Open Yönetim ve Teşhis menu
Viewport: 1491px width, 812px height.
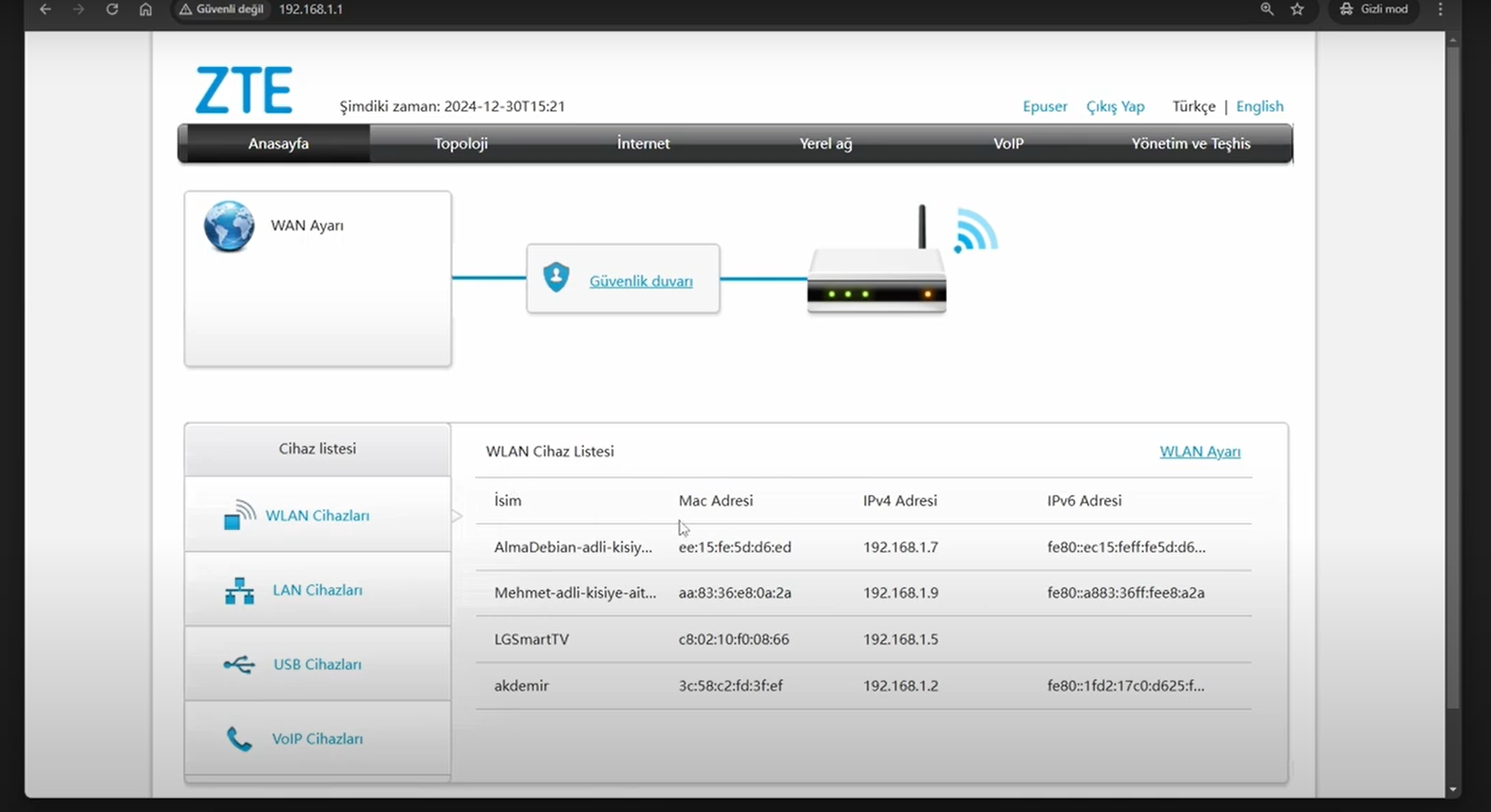click(1191, 143)
